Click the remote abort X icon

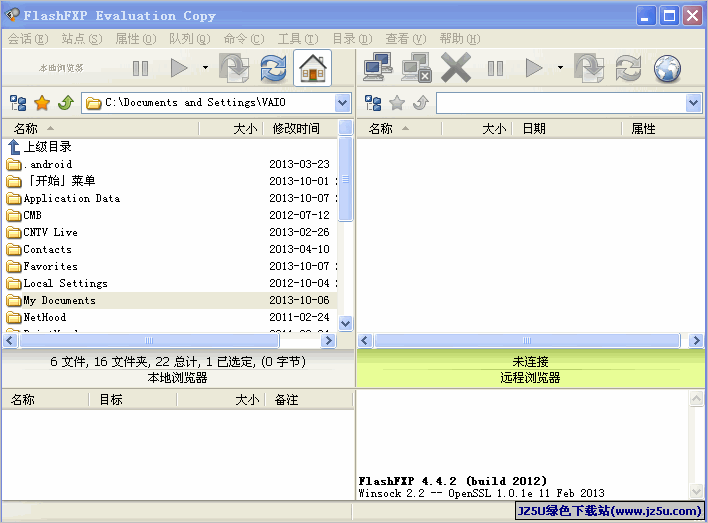point(456,68)
